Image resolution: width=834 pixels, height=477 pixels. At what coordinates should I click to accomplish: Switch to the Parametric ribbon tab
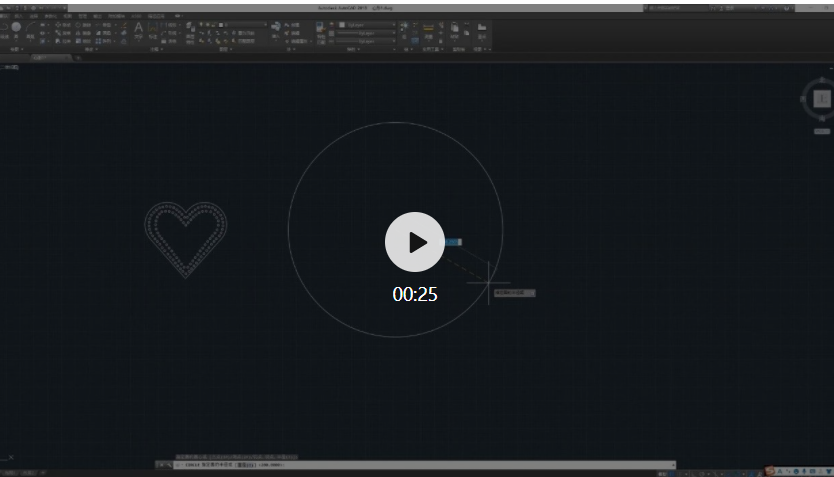(x=51, y=16)
